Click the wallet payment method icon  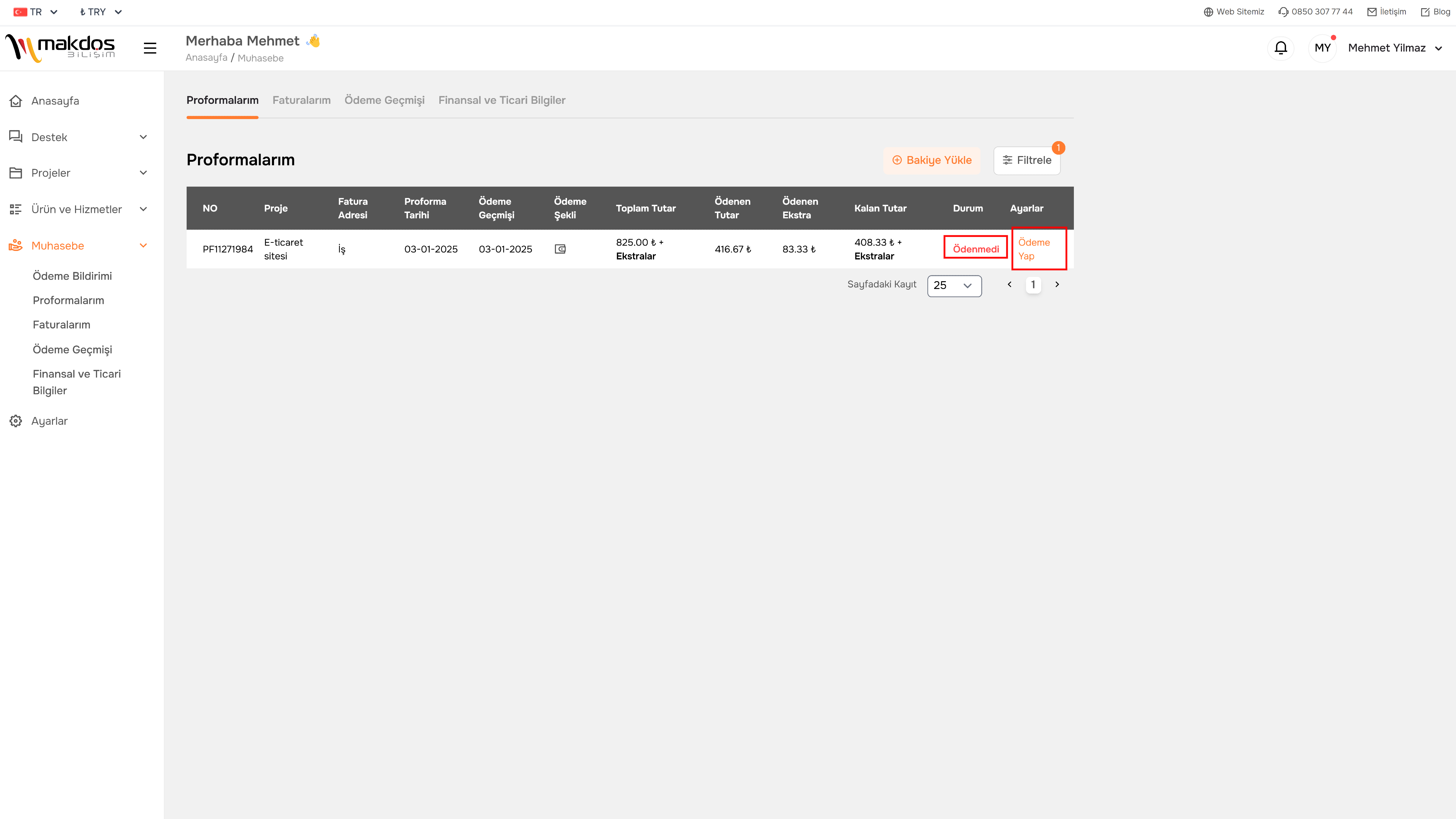pyautogui.click(x=560, y=249)
